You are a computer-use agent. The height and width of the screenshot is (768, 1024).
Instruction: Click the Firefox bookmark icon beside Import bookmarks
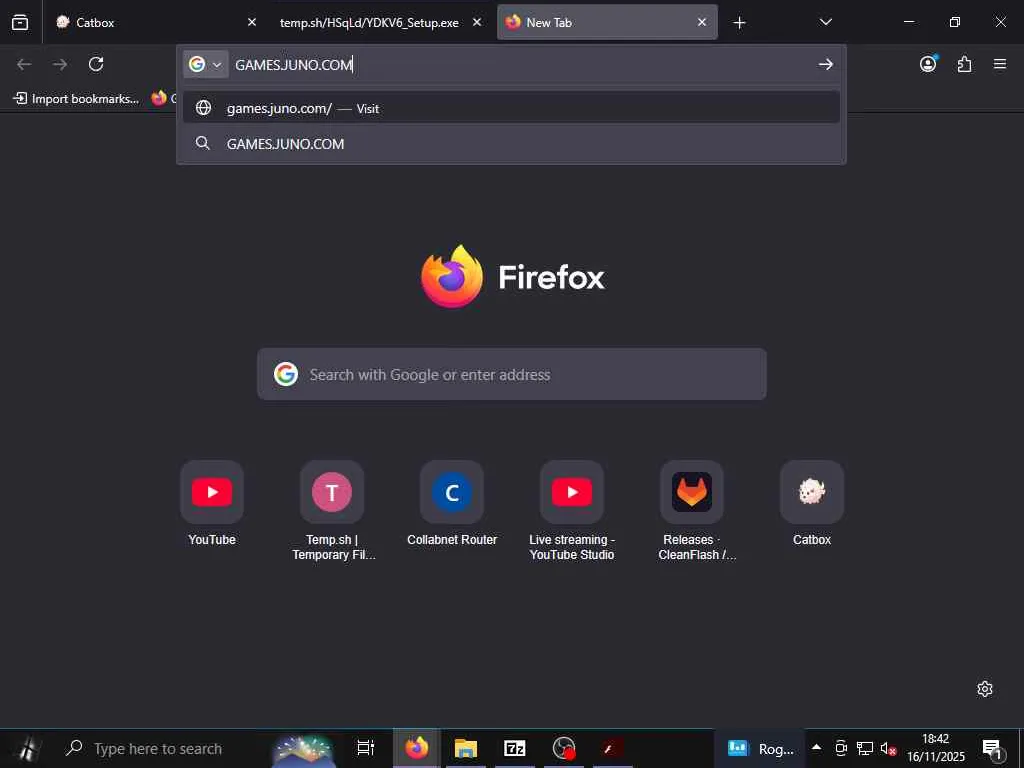pyautogui.click(x=159, y=98)
